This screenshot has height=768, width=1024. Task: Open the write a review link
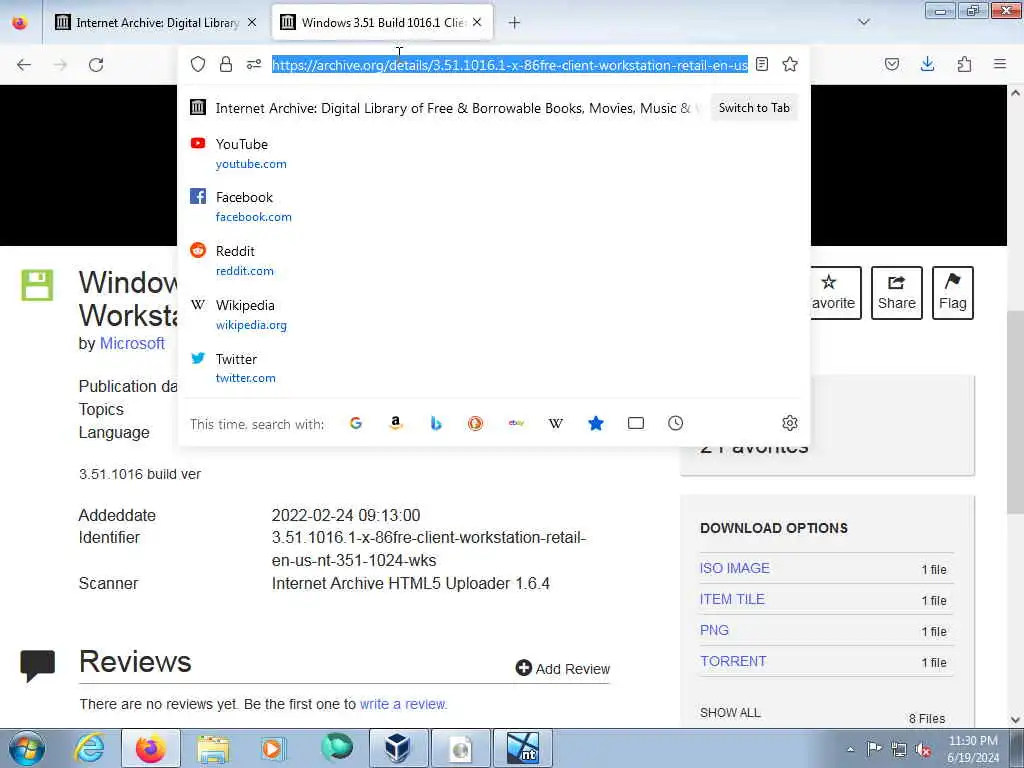point(403,704)
